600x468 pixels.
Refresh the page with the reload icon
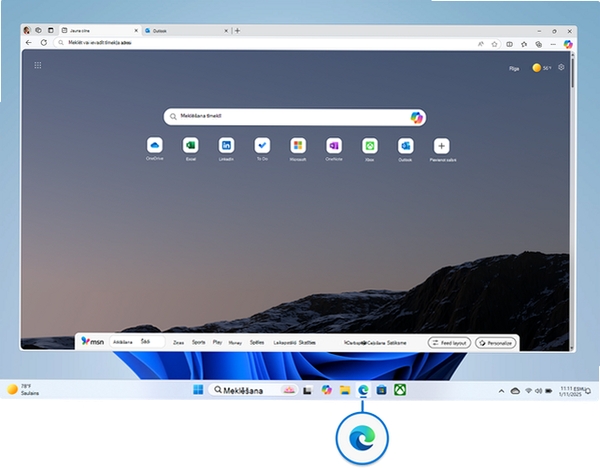[44, 42]
